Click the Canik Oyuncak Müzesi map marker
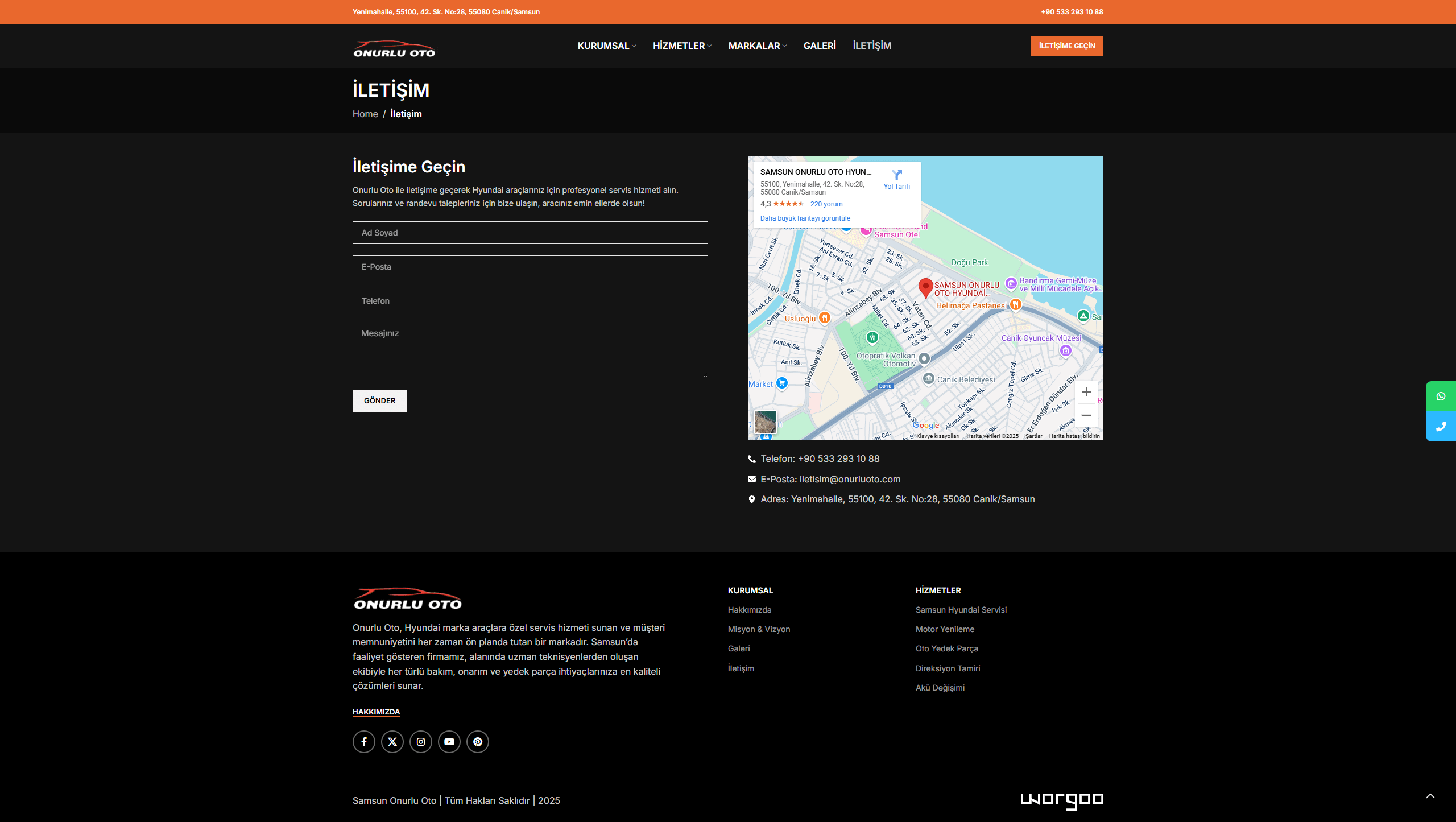This screenshot has height=822, width=1456. 1066,351
